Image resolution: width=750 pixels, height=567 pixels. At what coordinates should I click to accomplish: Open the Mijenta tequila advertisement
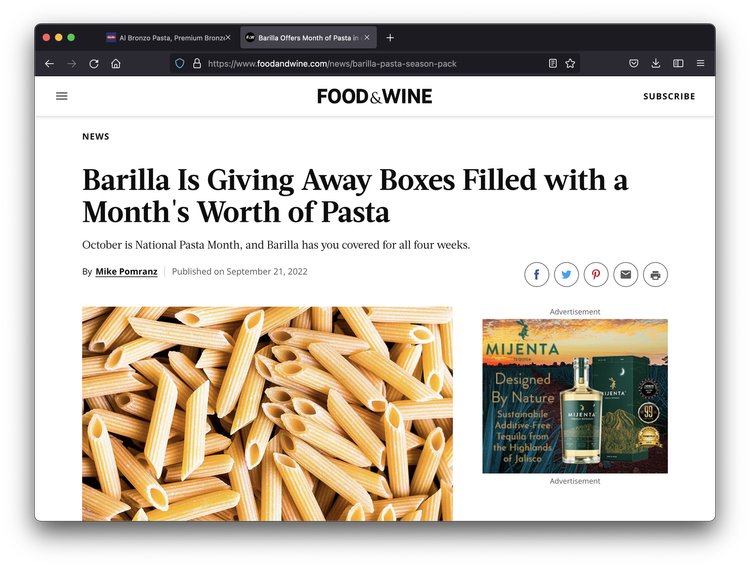[575, 396]
